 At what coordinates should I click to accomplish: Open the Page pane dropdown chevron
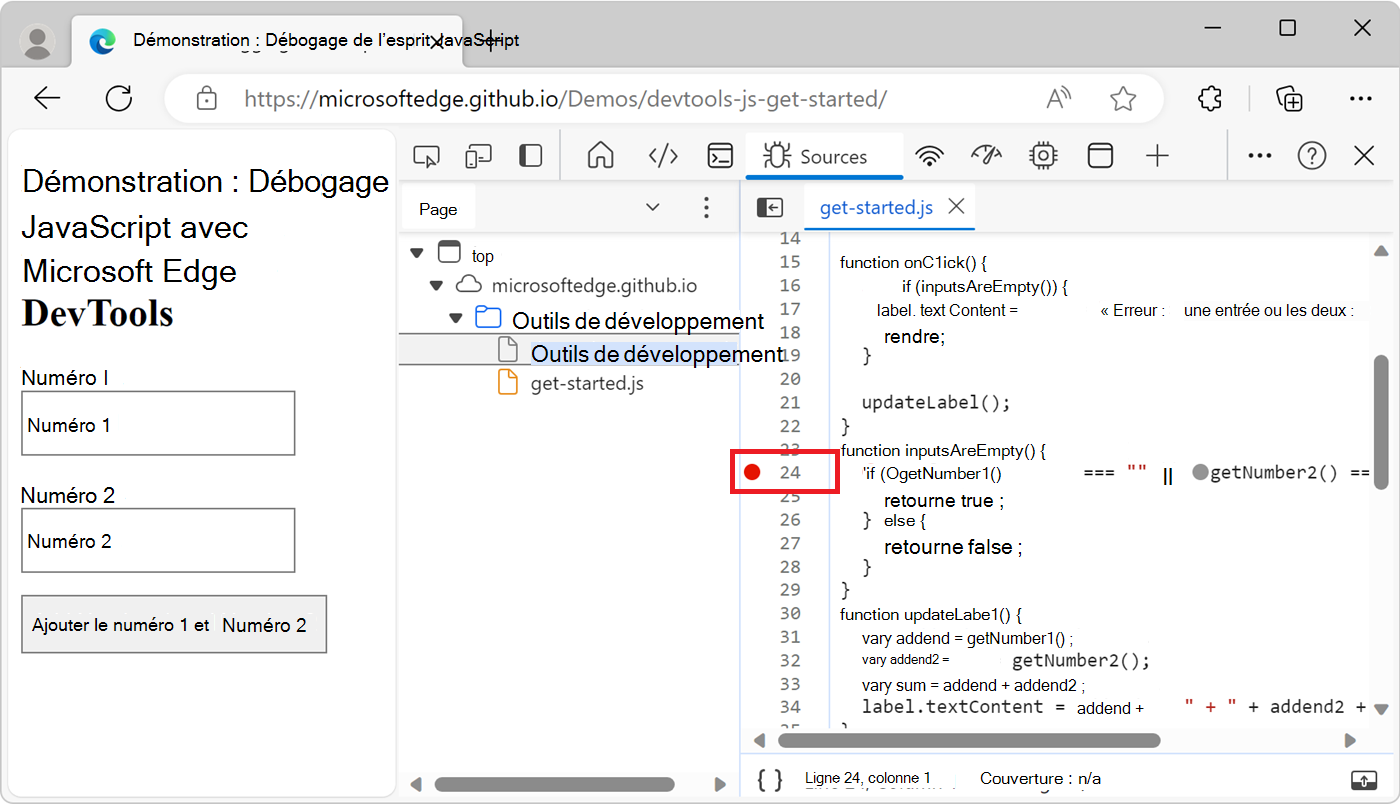pyautogui.click(x=653, y=207)
